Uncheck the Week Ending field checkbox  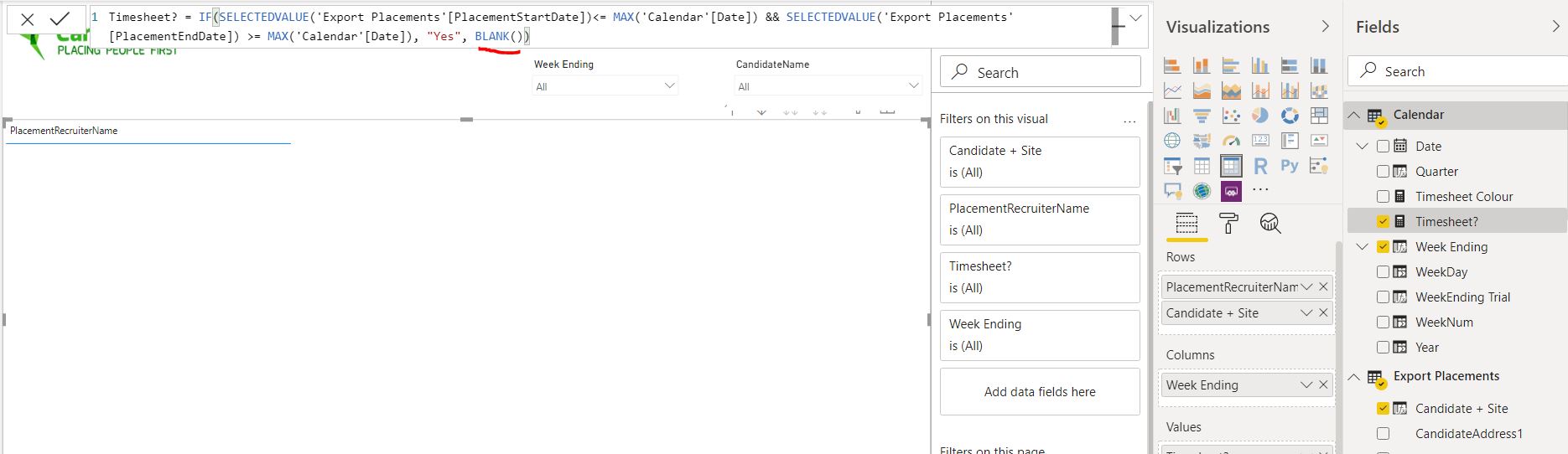1383,246
